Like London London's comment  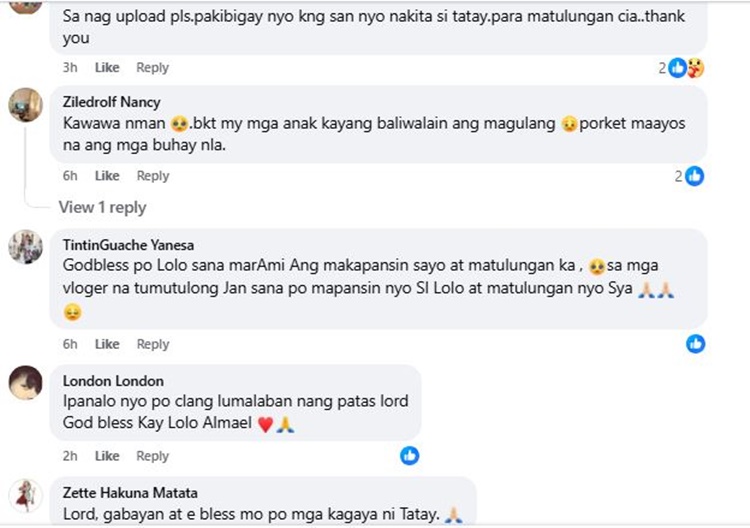point(107,456)
